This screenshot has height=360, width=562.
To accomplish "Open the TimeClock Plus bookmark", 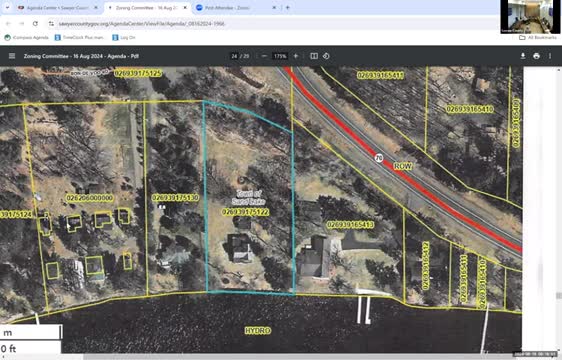I will pos(79,37).
